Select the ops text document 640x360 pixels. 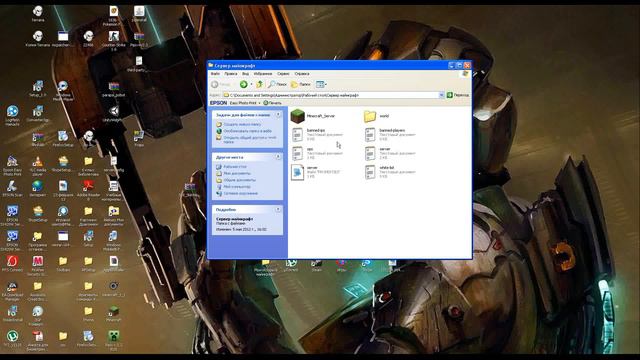click(318, 153)
